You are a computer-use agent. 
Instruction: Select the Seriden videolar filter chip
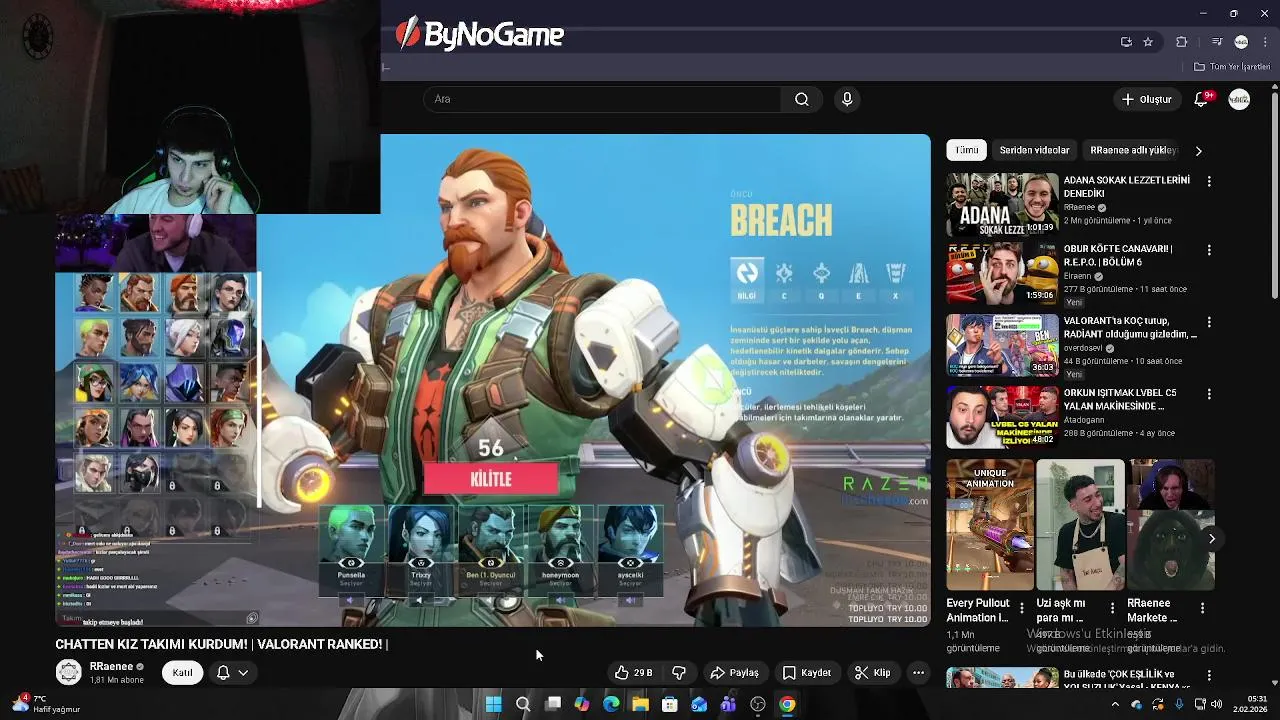1034,150
